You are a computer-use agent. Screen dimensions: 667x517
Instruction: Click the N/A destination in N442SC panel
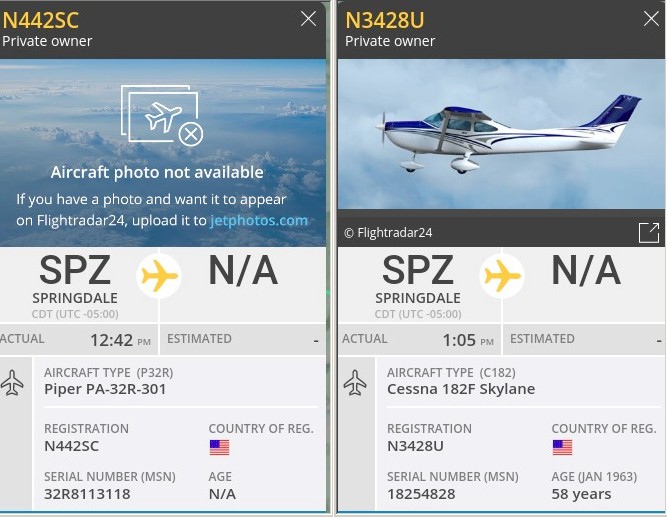click(x=243, y=271)
